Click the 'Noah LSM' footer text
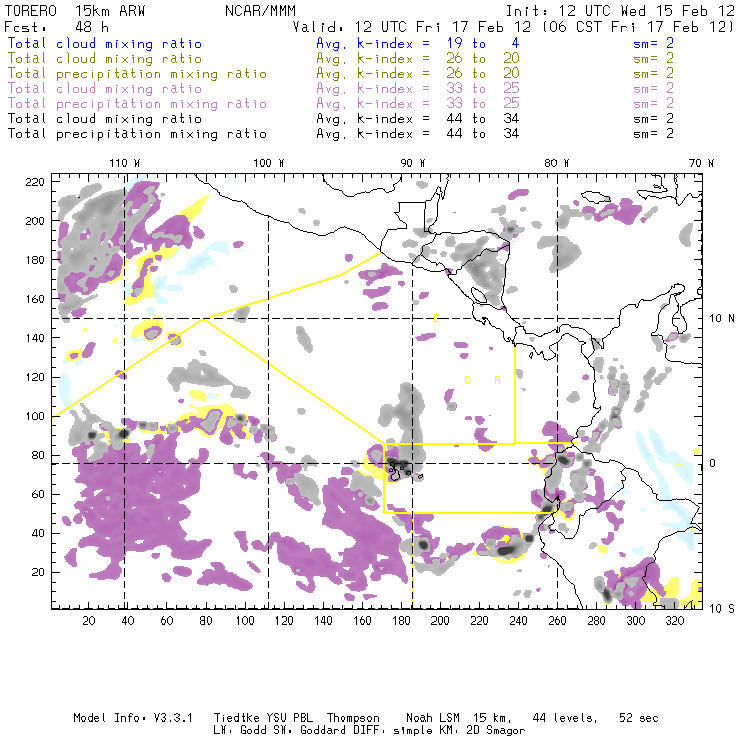The height and width of the screenshot is (740, 740). point(433,718)
